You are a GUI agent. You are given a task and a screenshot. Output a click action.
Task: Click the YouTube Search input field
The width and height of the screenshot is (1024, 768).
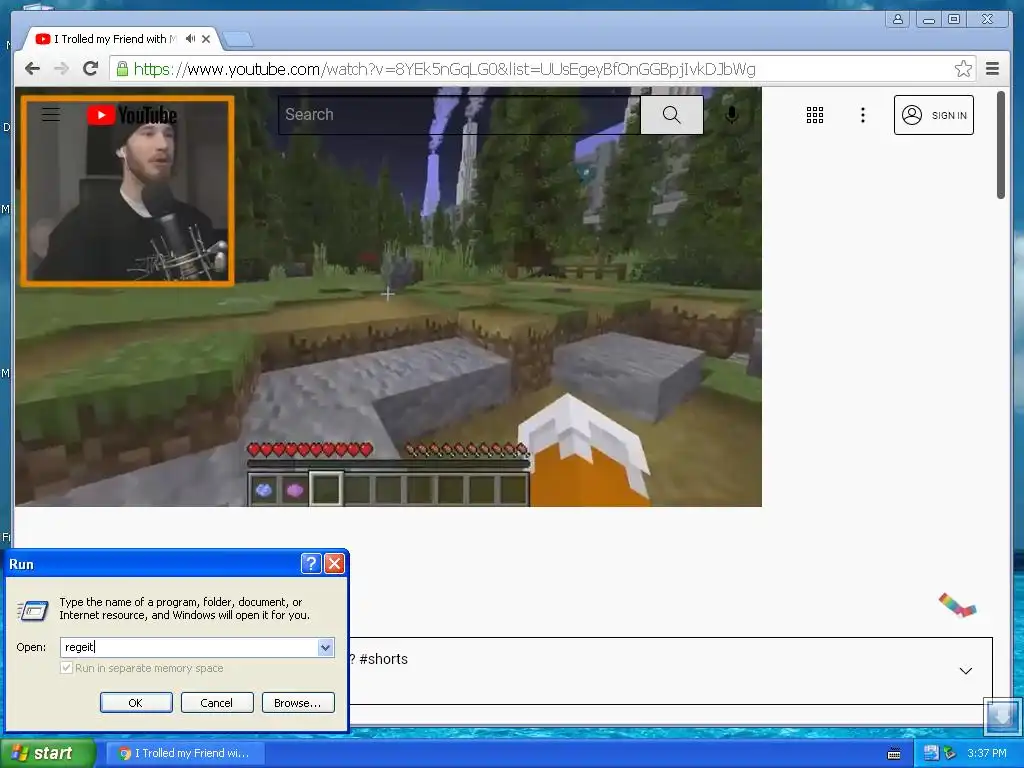pos(459,115)
